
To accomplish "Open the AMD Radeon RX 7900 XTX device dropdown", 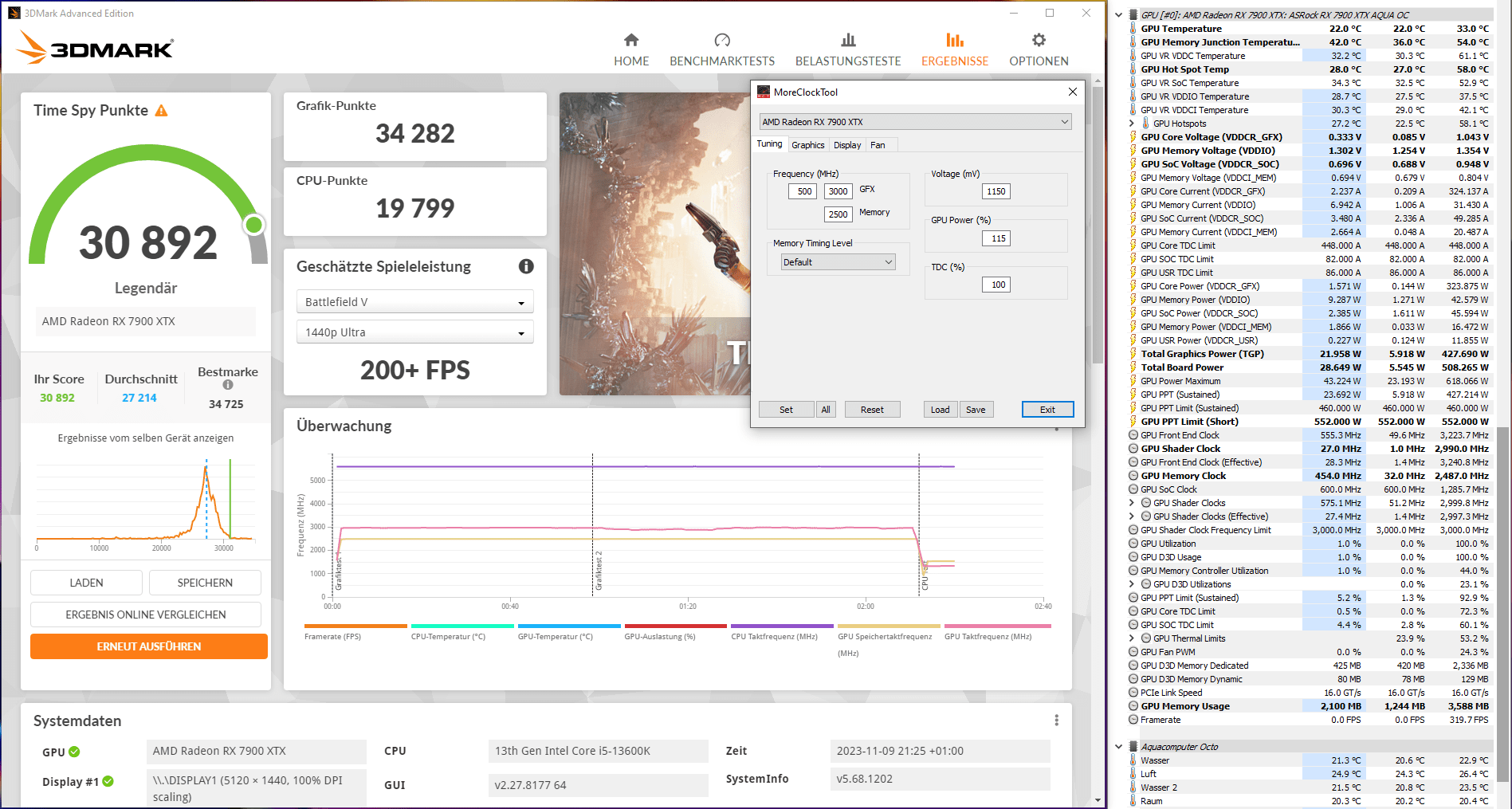I will point(915,122).
